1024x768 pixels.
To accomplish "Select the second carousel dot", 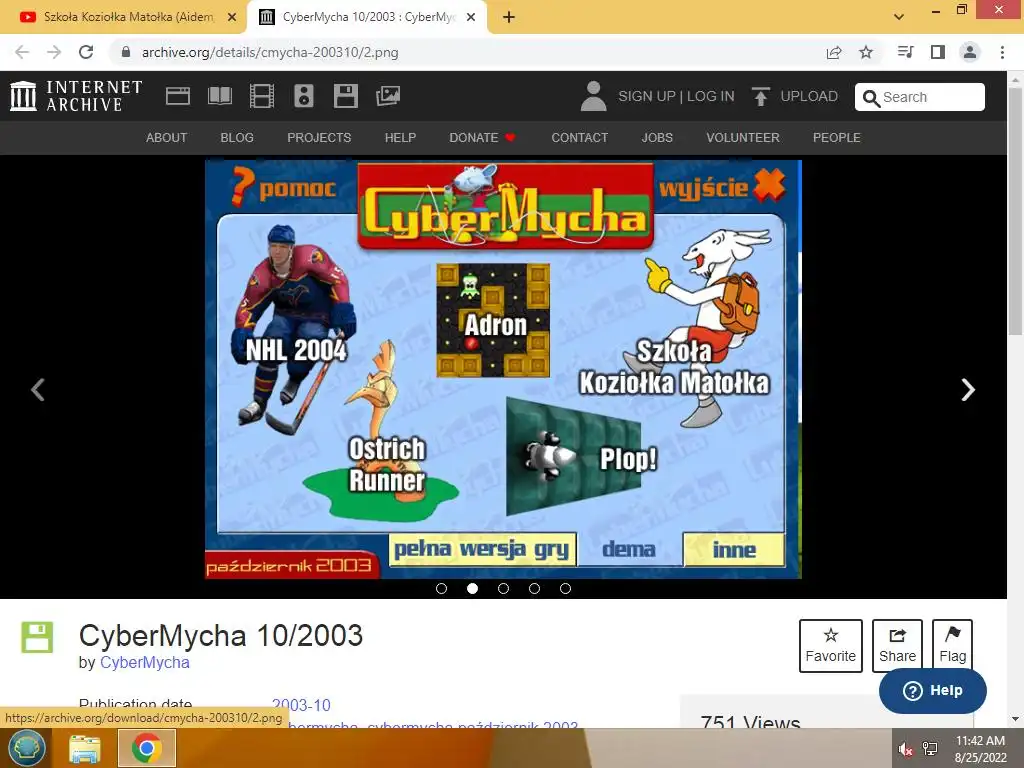I will 472,588.
